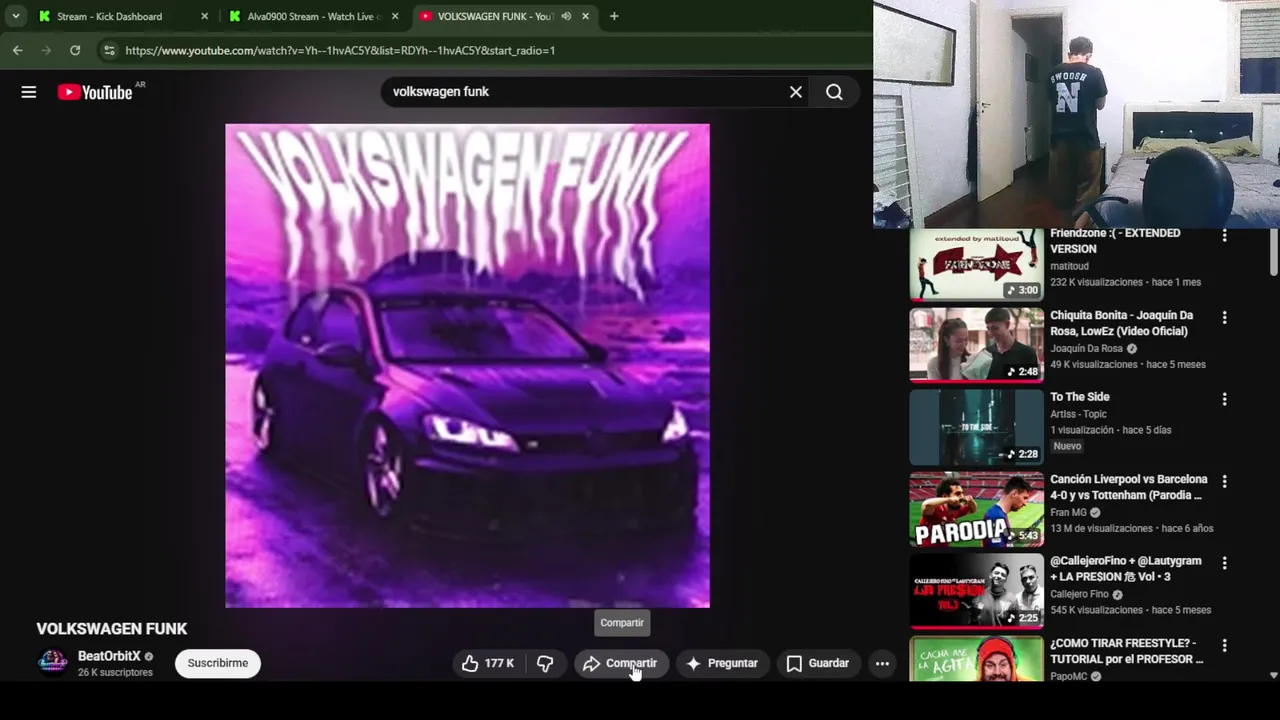This screenshot has height=720, width=1280.
Task: Click the YouTube URL address bar
Action: 340,50
